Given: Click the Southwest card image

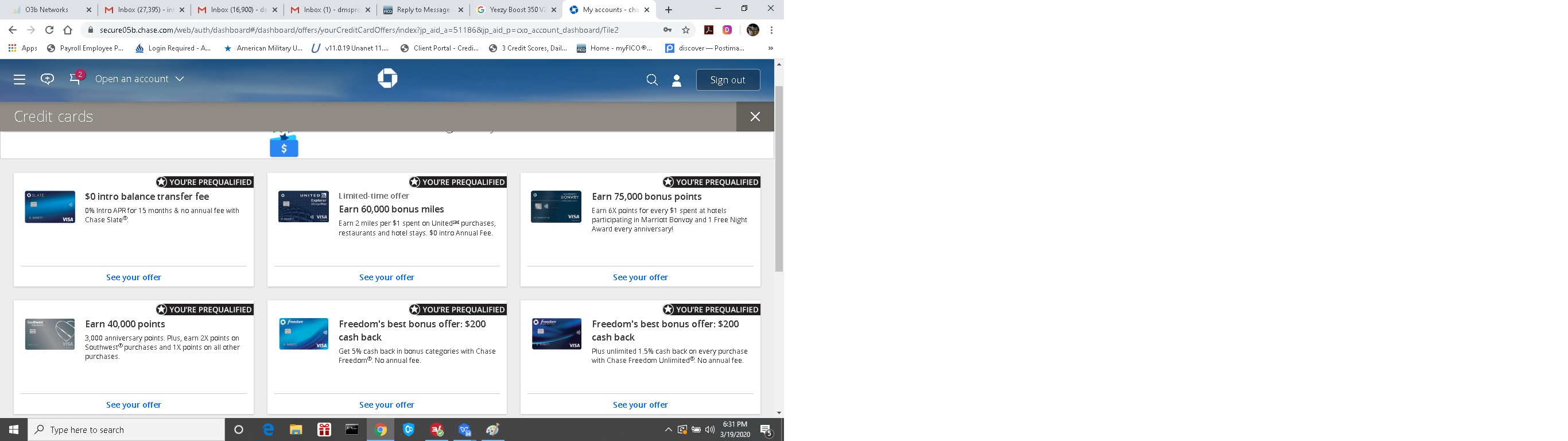Looking at the screenshot, I should 50,334.
